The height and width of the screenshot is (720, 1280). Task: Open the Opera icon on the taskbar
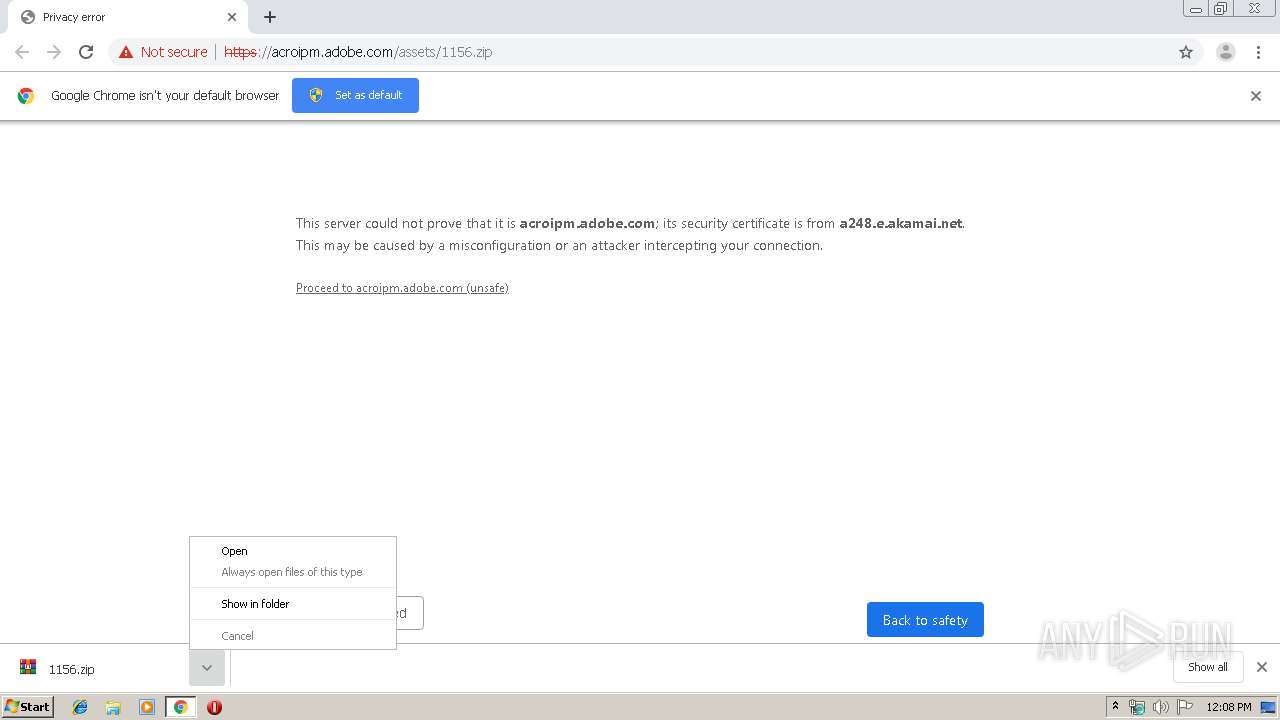pos(214,707)
